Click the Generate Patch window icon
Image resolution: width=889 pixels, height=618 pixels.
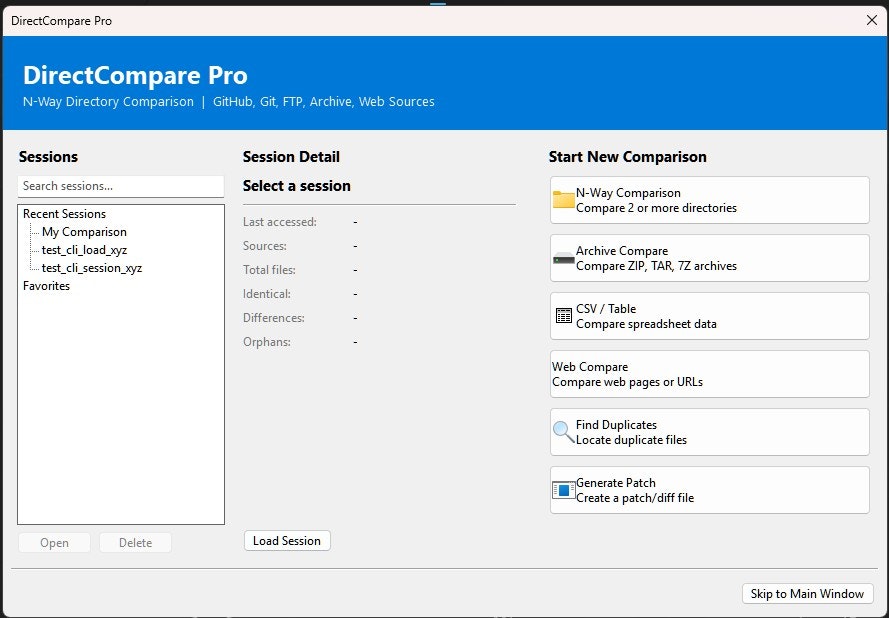564,490
